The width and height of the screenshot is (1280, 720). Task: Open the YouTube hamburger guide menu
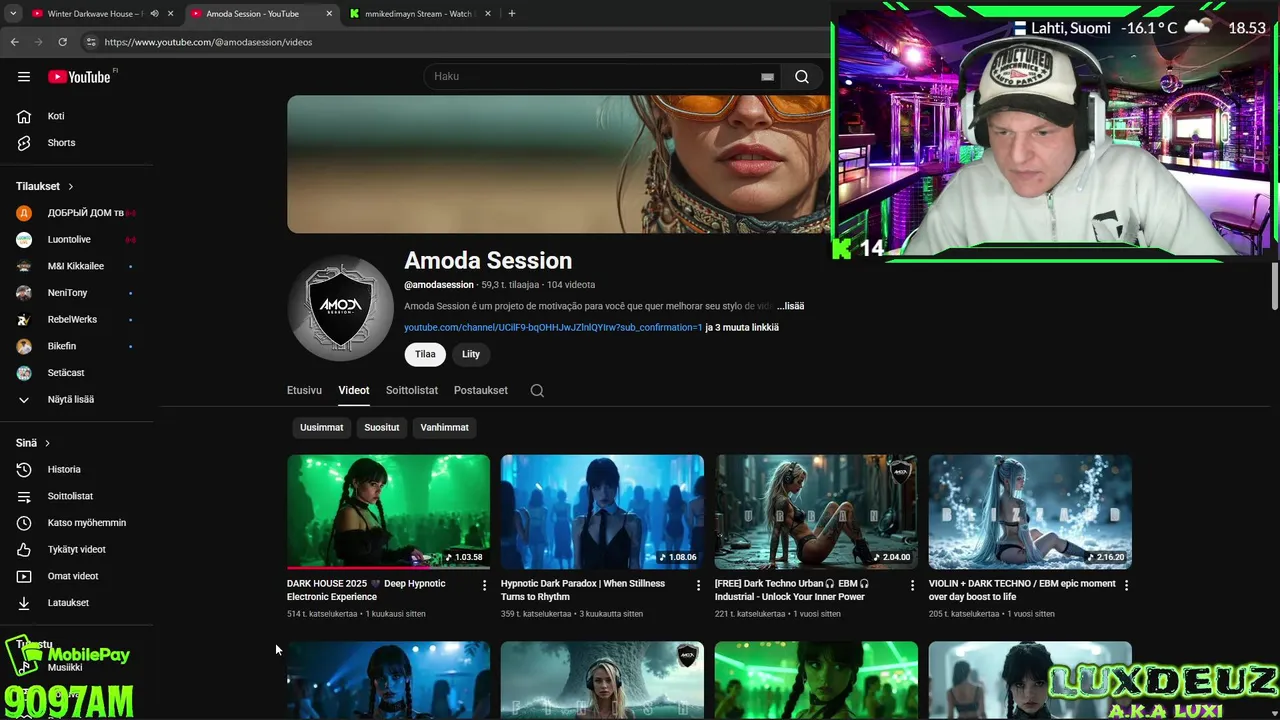(x=24, y=77)
